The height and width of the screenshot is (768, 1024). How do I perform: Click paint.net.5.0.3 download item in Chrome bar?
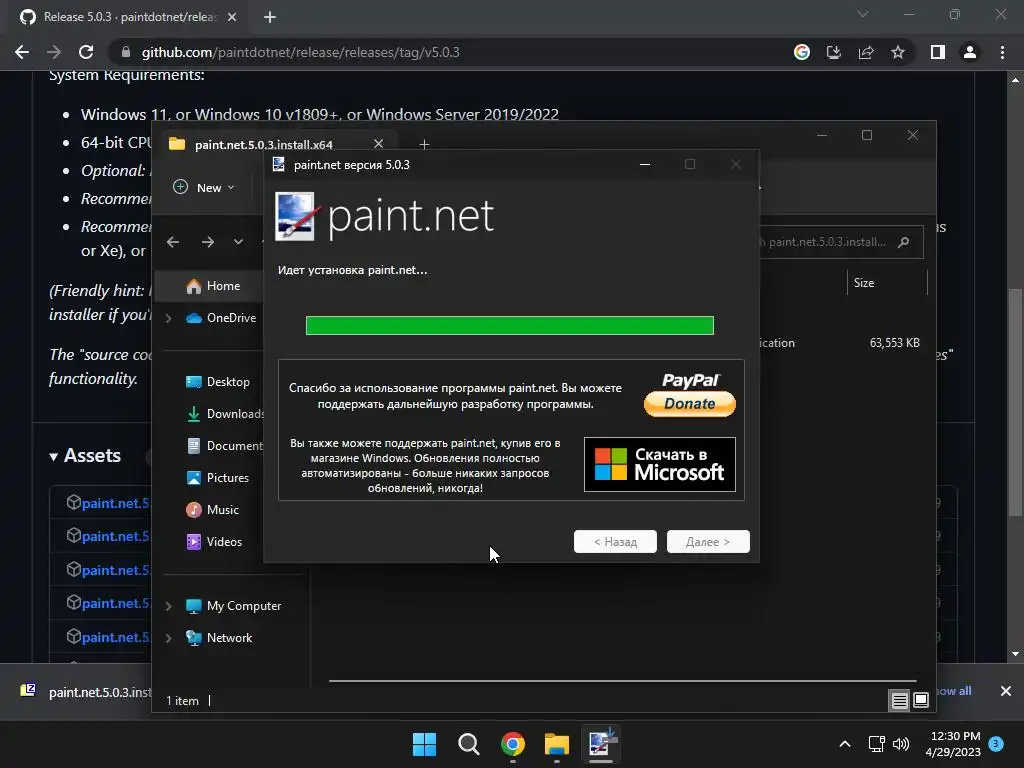(85, 692)
